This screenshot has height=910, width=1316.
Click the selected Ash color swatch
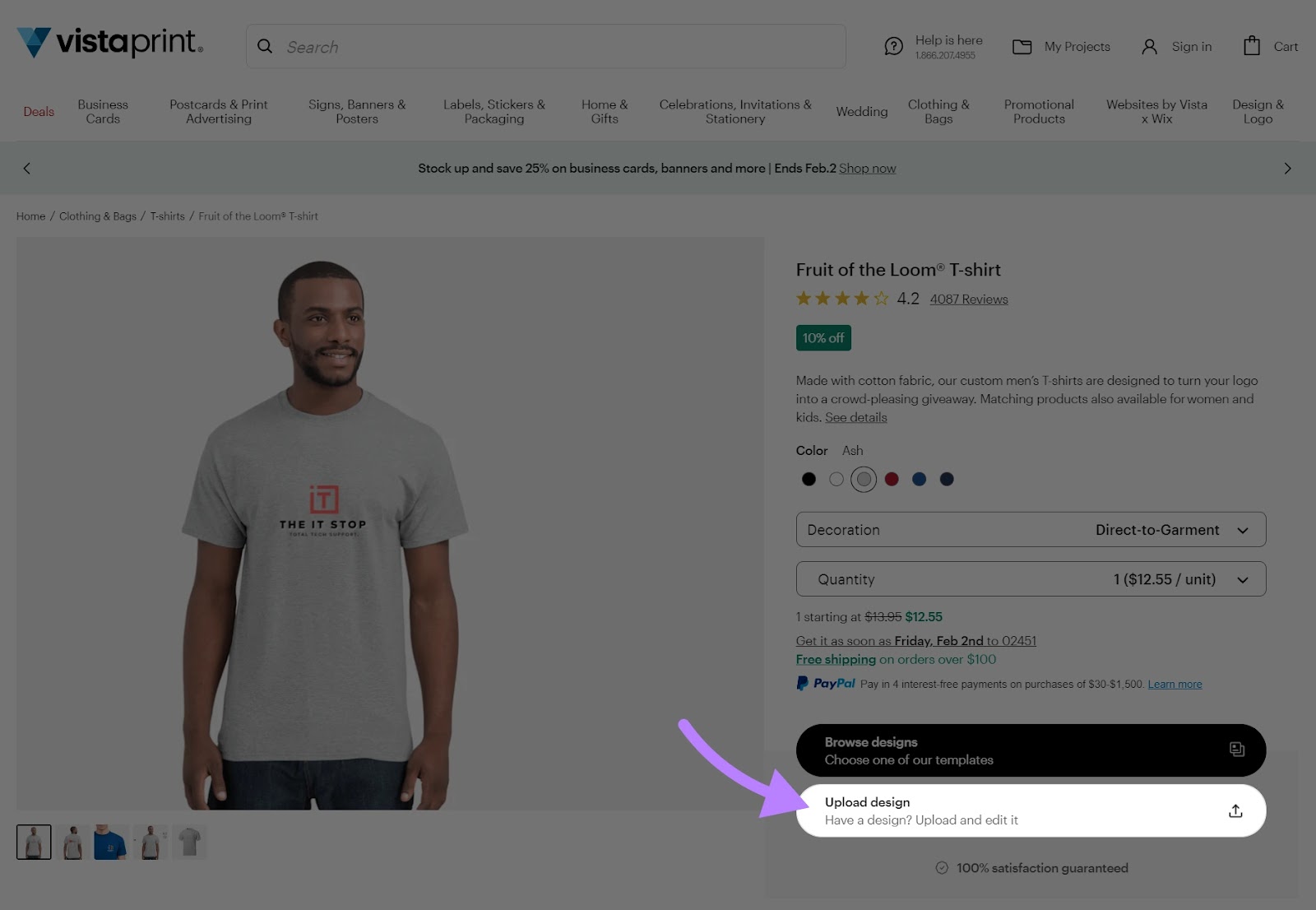(864, 479)
